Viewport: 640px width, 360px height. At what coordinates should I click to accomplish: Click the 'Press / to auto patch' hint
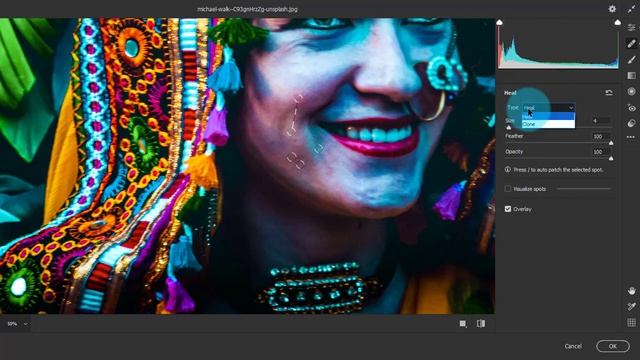click(x=558, y=169)
